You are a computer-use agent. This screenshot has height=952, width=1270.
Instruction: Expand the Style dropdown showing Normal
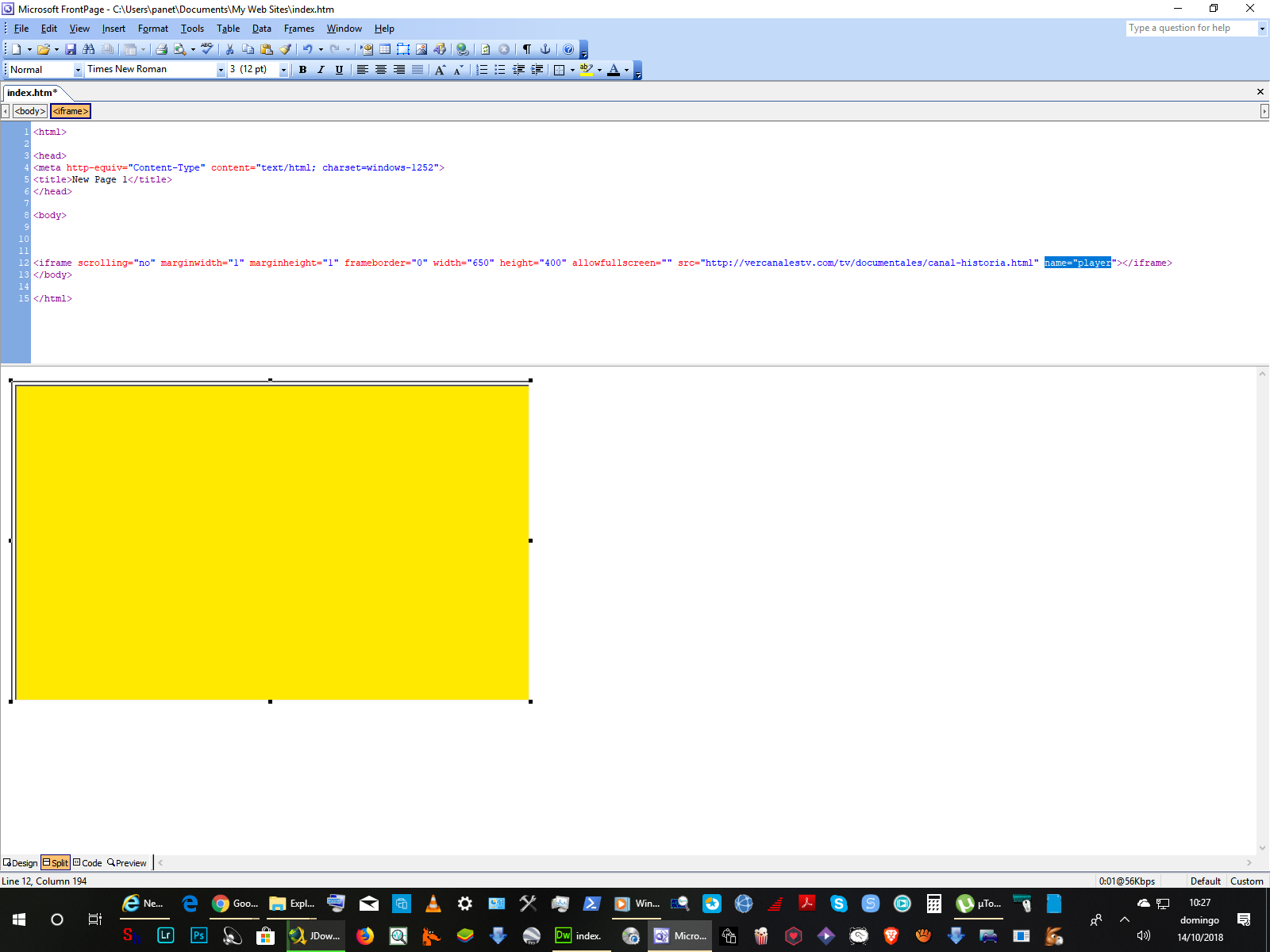(78, 70)
